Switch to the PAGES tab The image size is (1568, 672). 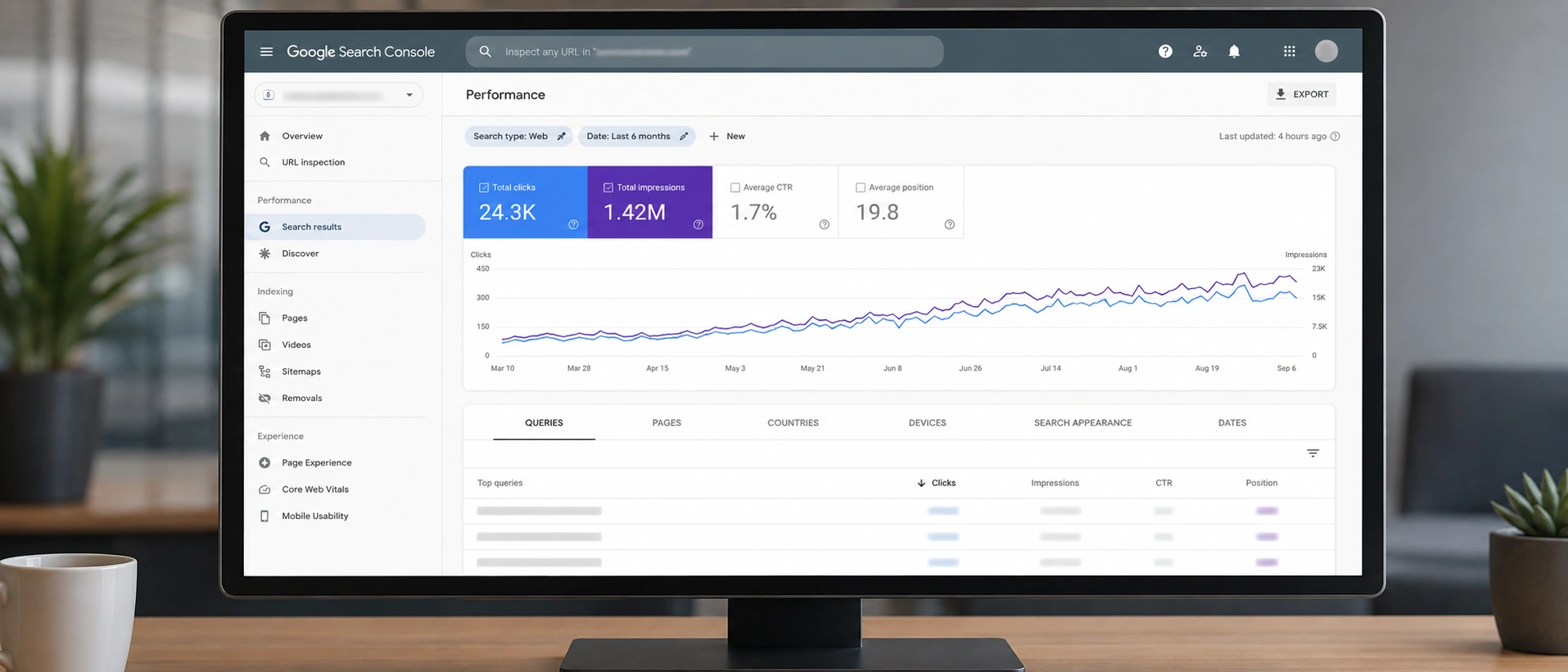click(667, 423)
